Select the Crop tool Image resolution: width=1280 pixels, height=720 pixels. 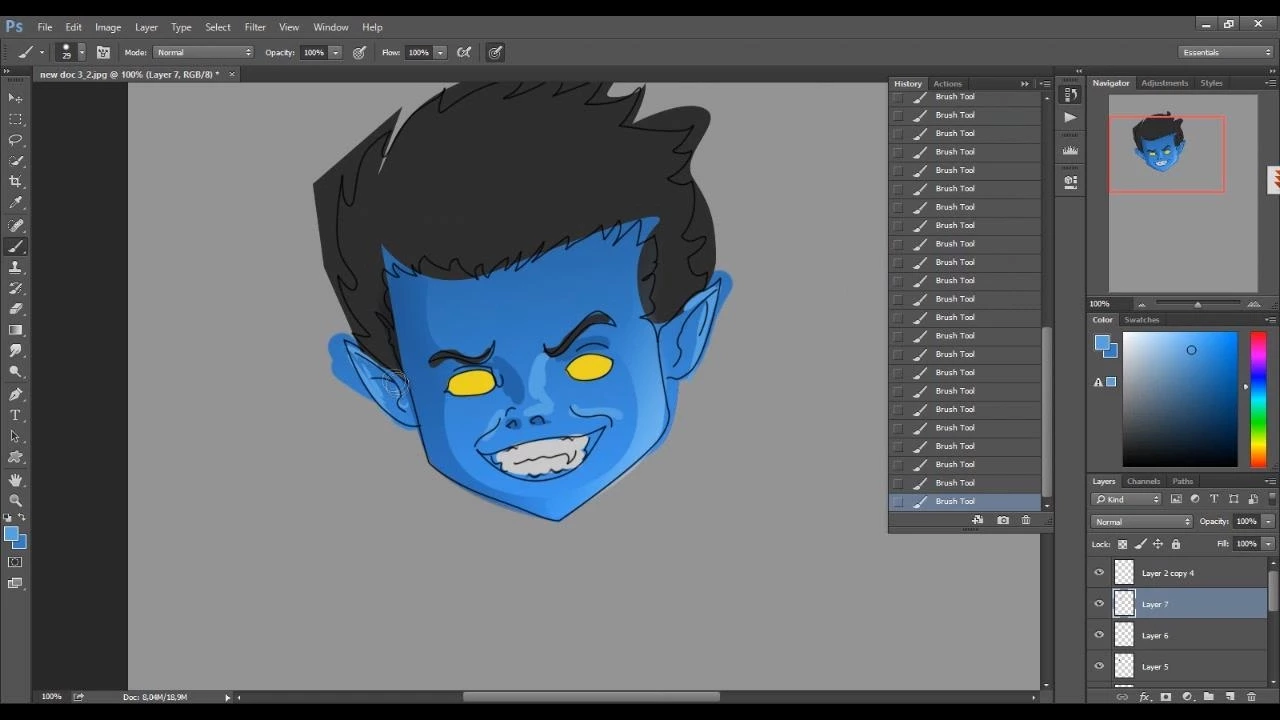pyautogui.click(x=15, y=182)
